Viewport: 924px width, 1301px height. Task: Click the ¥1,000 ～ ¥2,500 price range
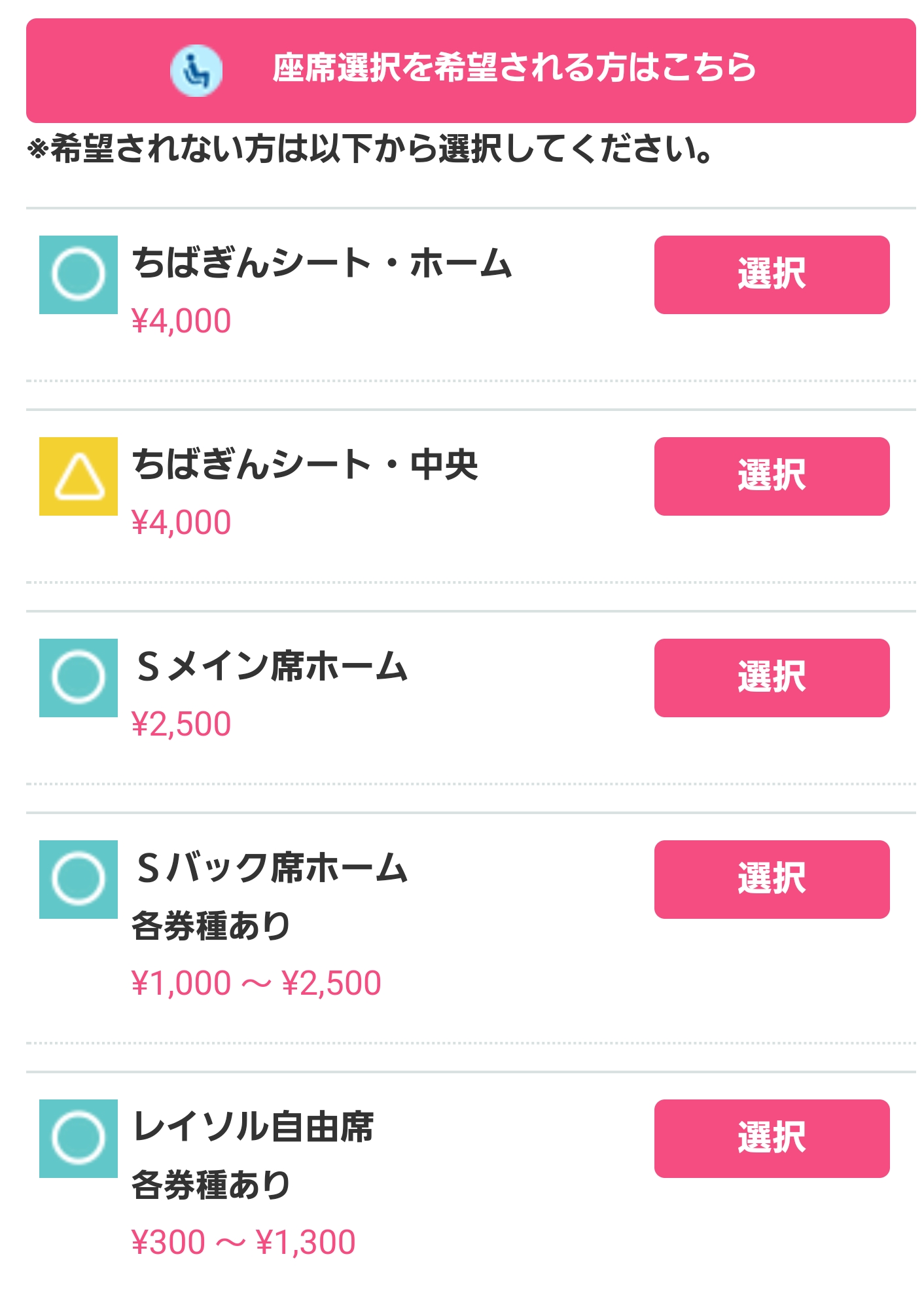point(257,983)
